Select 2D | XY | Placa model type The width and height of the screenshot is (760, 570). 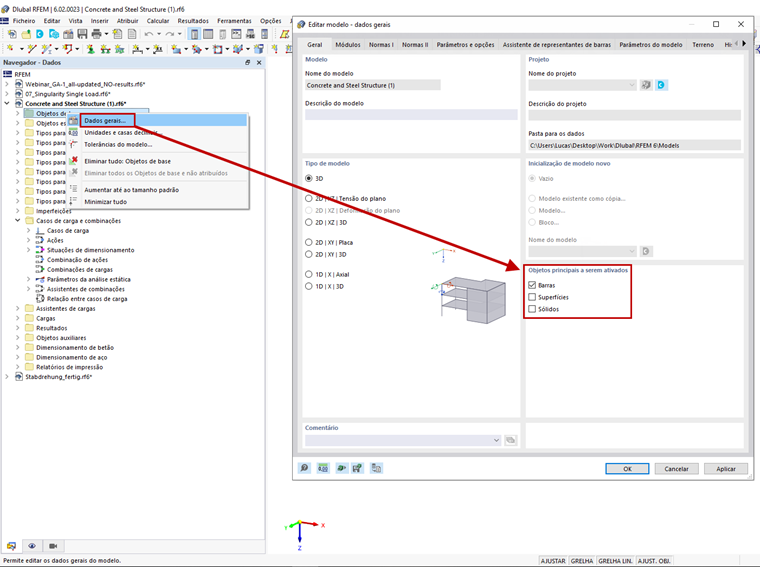click(x=309, y=242)
